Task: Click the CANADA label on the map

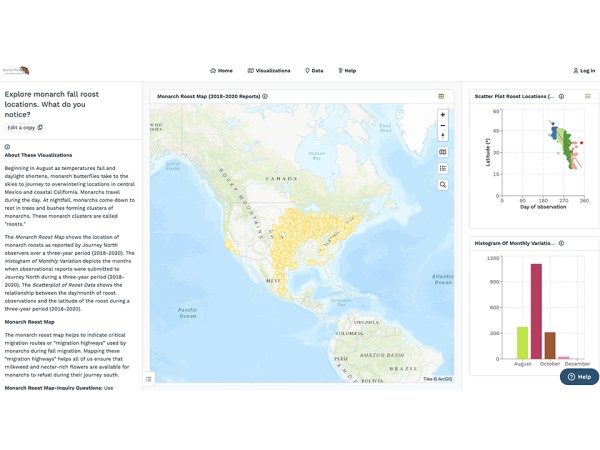Action: [281, 179]
